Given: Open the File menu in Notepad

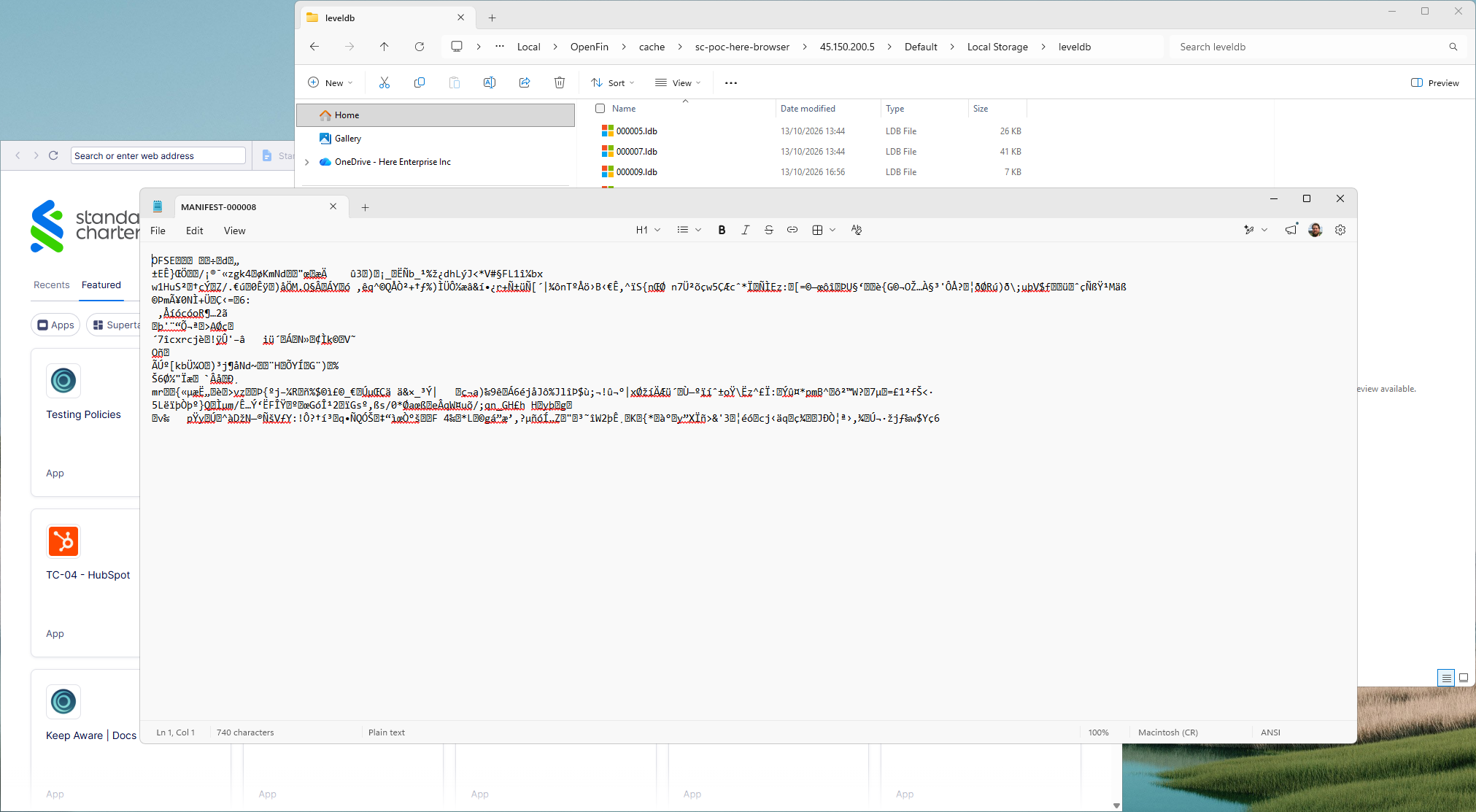Looking at the screenshot, I should pos(158,231).
